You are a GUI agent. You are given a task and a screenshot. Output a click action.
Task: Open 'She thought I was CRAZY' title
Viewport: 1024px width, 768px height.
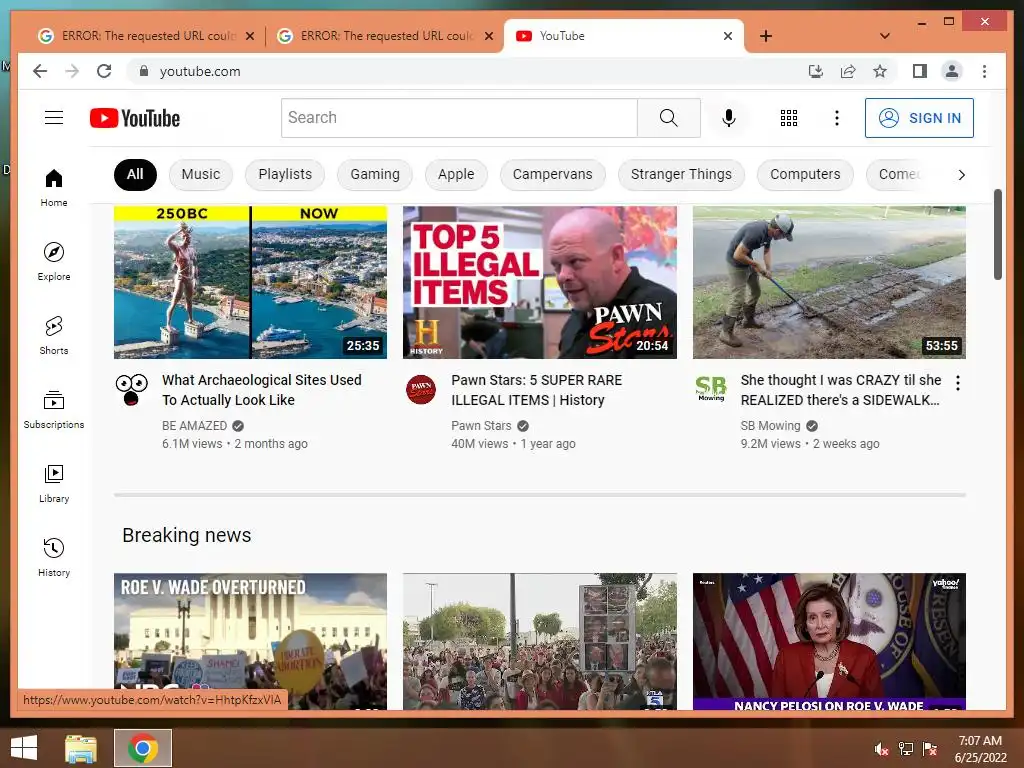[x=841, y=390]
